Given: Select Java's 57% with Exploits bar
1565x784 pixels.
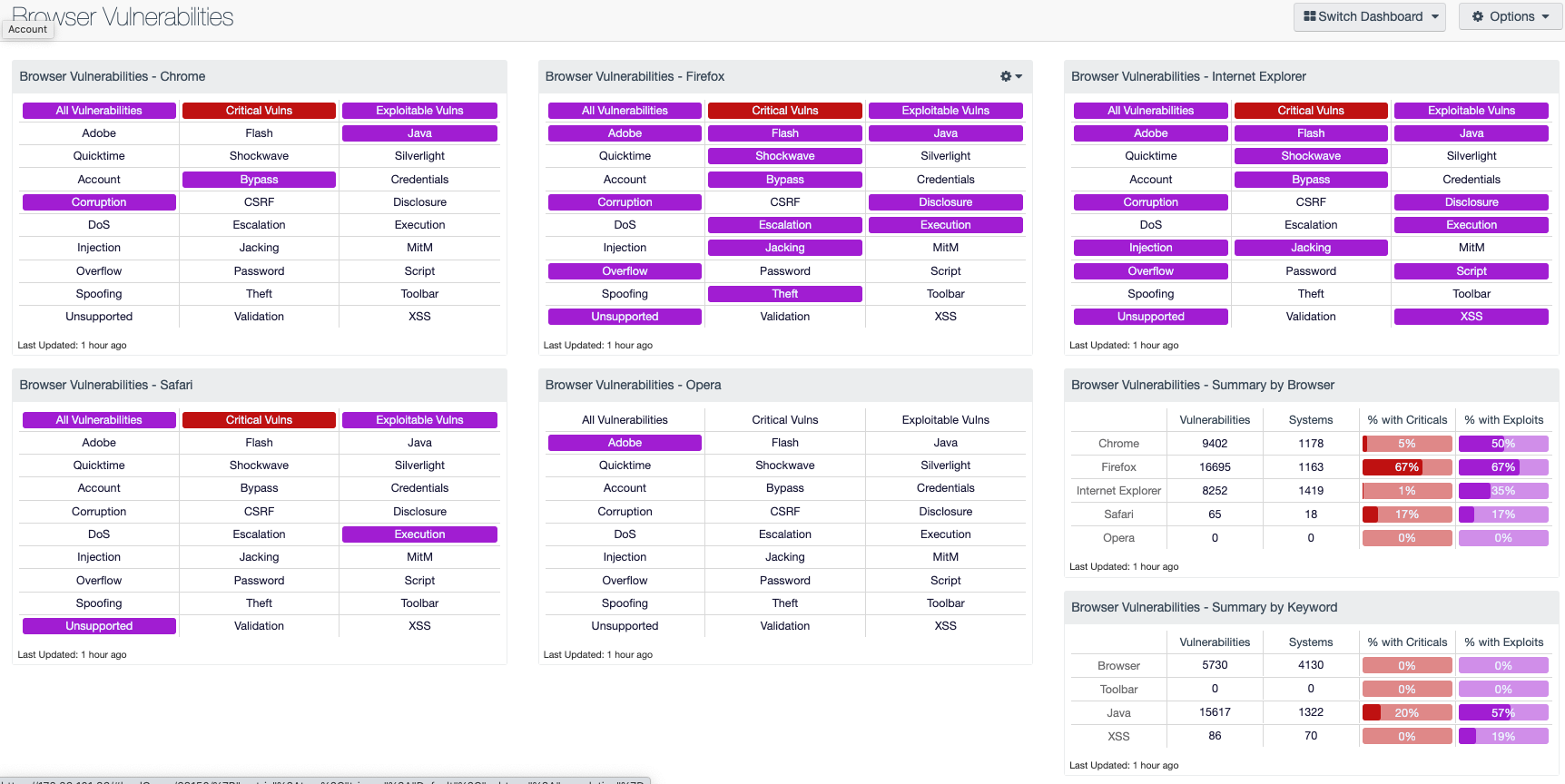Looking at the screenshot, I should pyautogui.click(x=1502, y=713).
